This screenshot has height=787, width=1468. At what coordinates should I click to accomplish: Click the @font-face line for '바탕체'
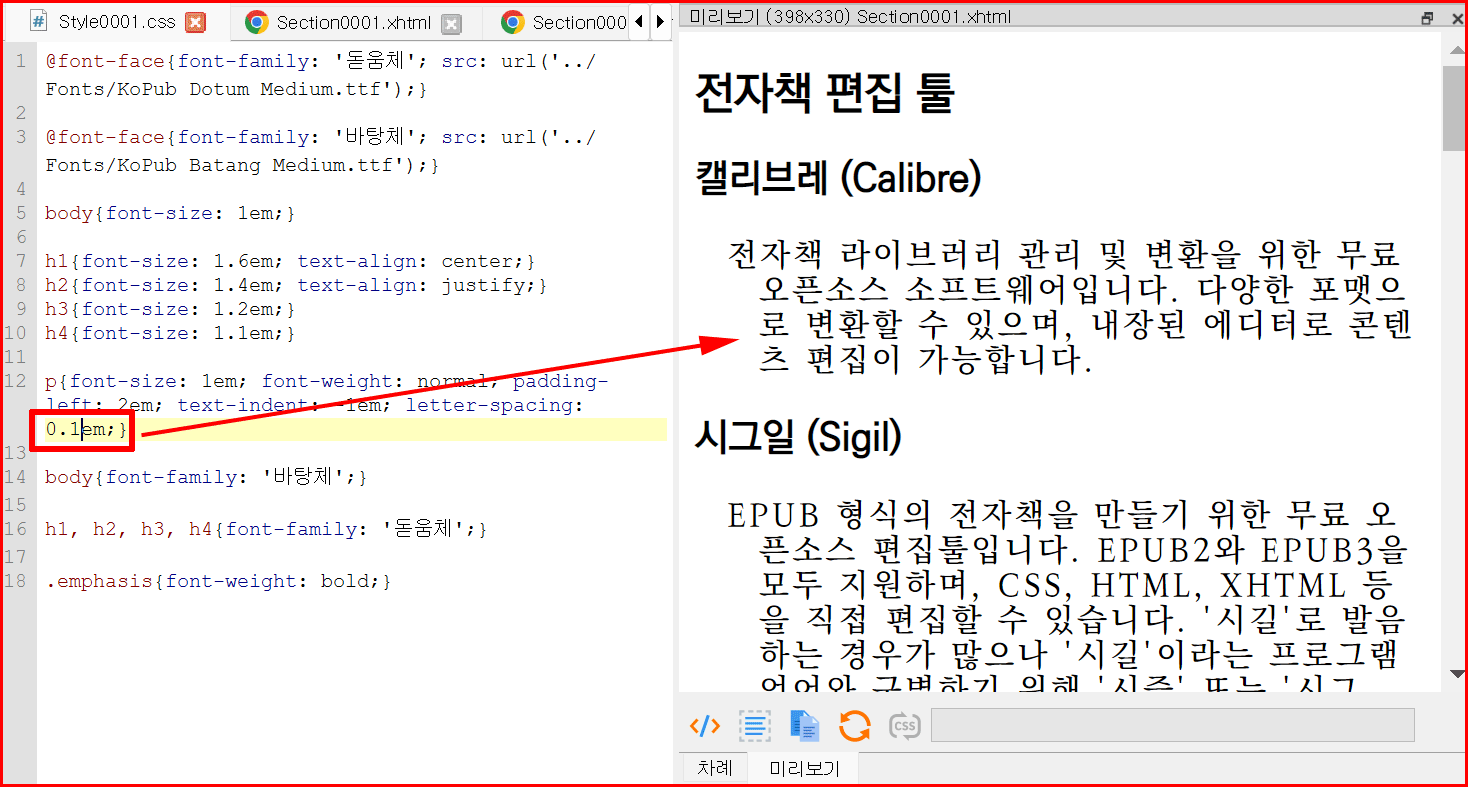(320, 137)
